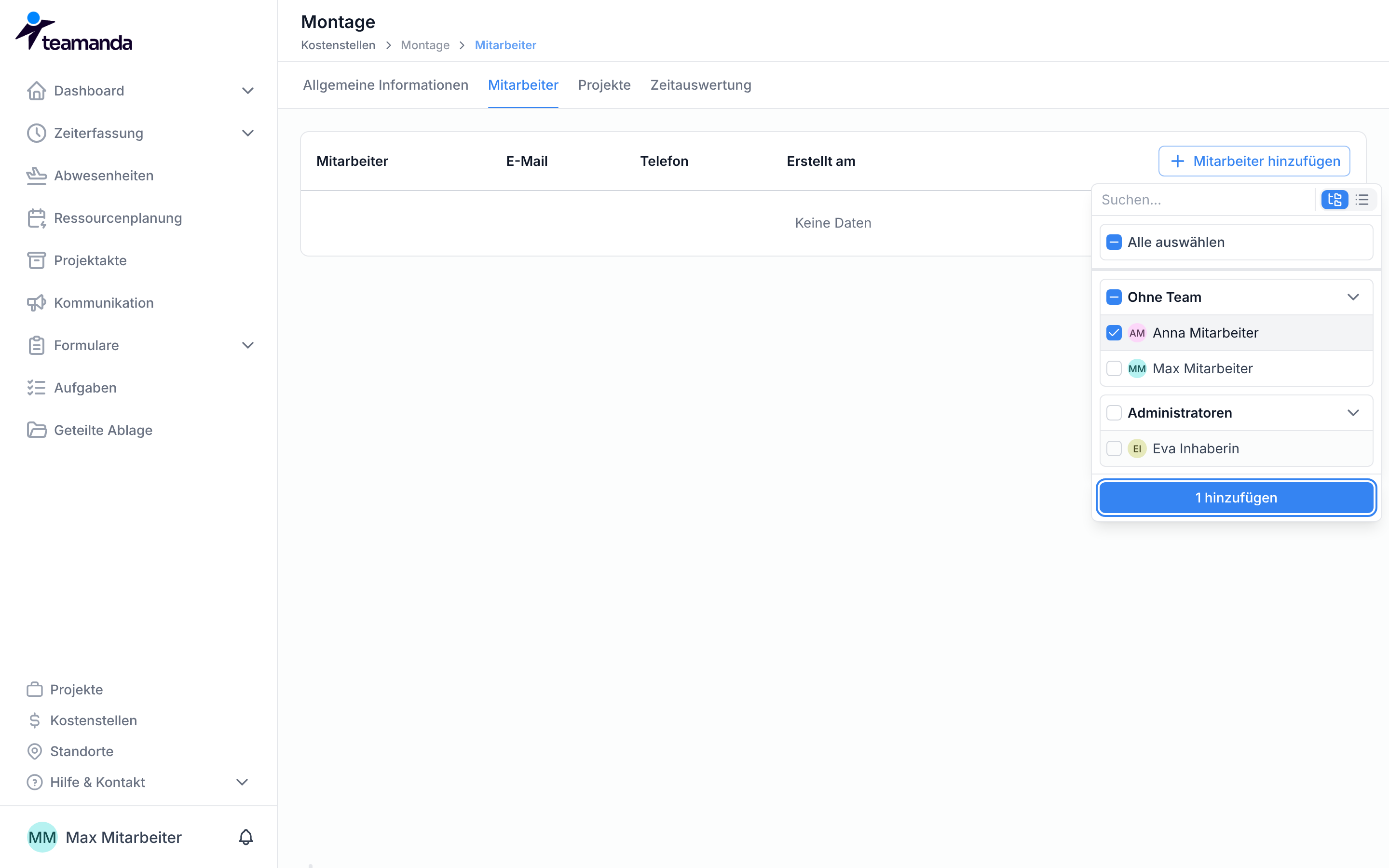The height and width of the screenshot is (868, 1389).
Task: Collapse the Ohne Team group
Action: point(1353,298)
